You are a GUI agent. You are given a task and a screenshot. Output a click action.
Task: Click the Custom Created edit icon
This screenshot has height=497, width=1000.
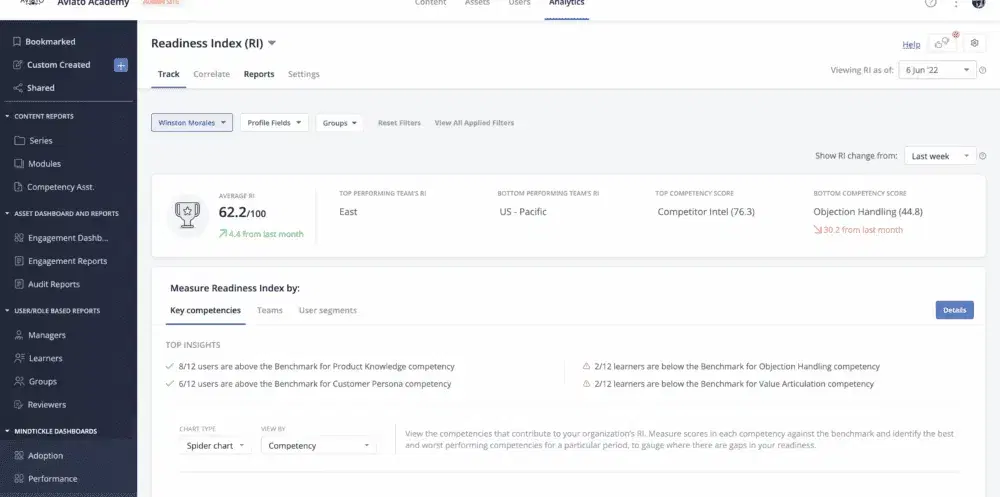18,64
